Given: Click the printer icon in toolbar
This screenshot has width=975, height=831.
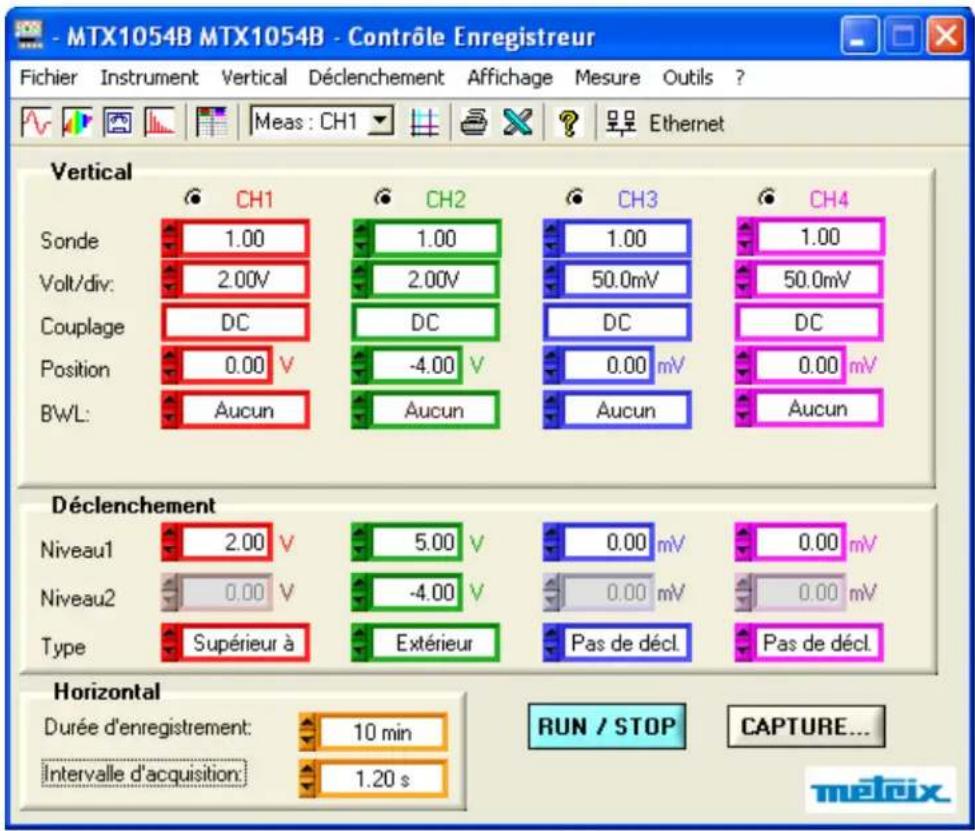Looking at the screenshot, I should (474, 123).
